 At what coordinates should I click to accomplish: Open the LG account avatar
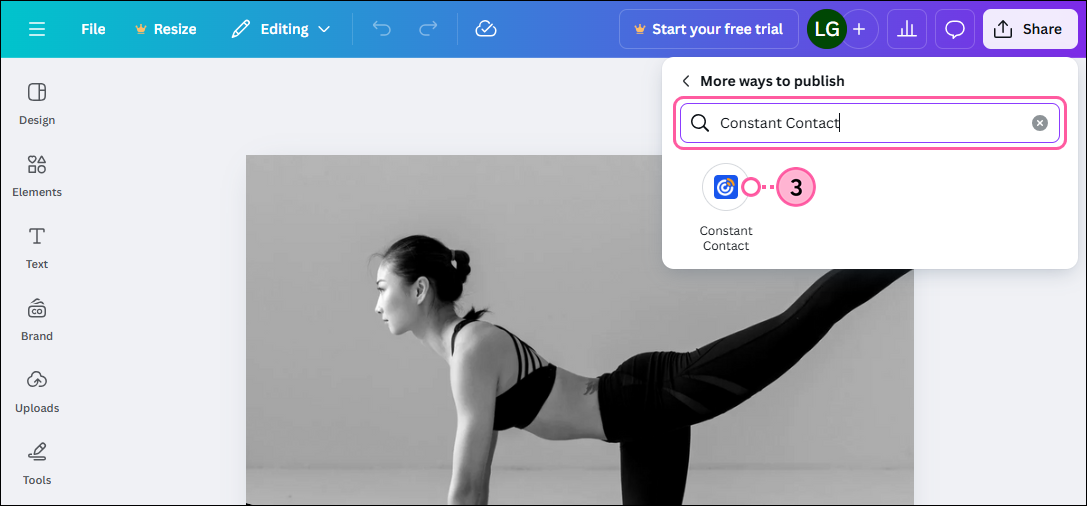(x=826, y=29)
